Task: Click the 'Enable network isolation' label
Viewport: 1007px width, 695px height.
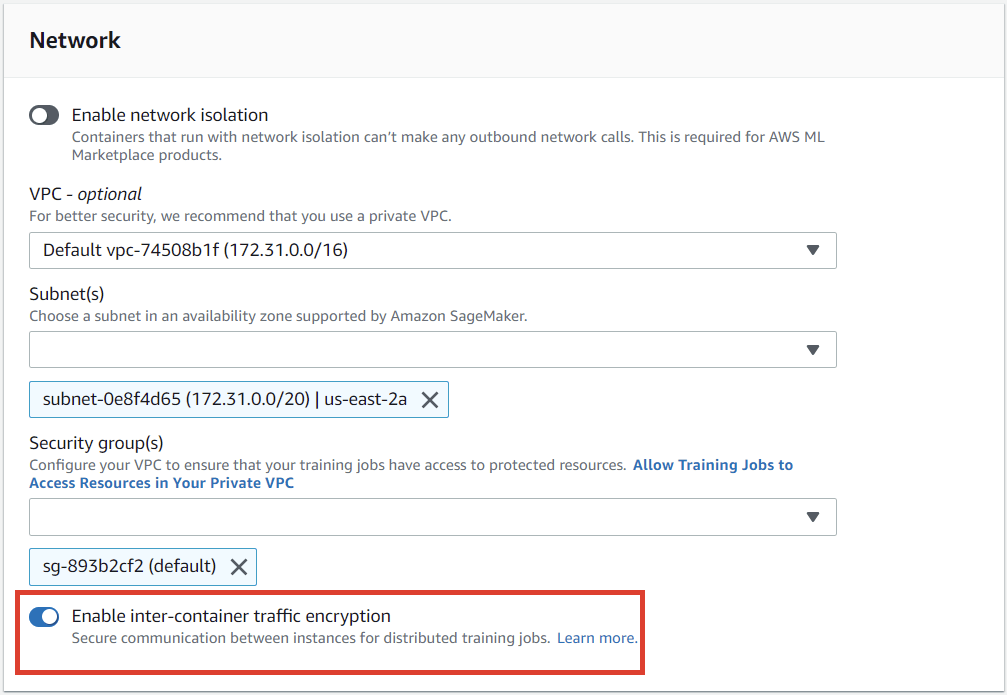Action: click(x=170, y=115)
